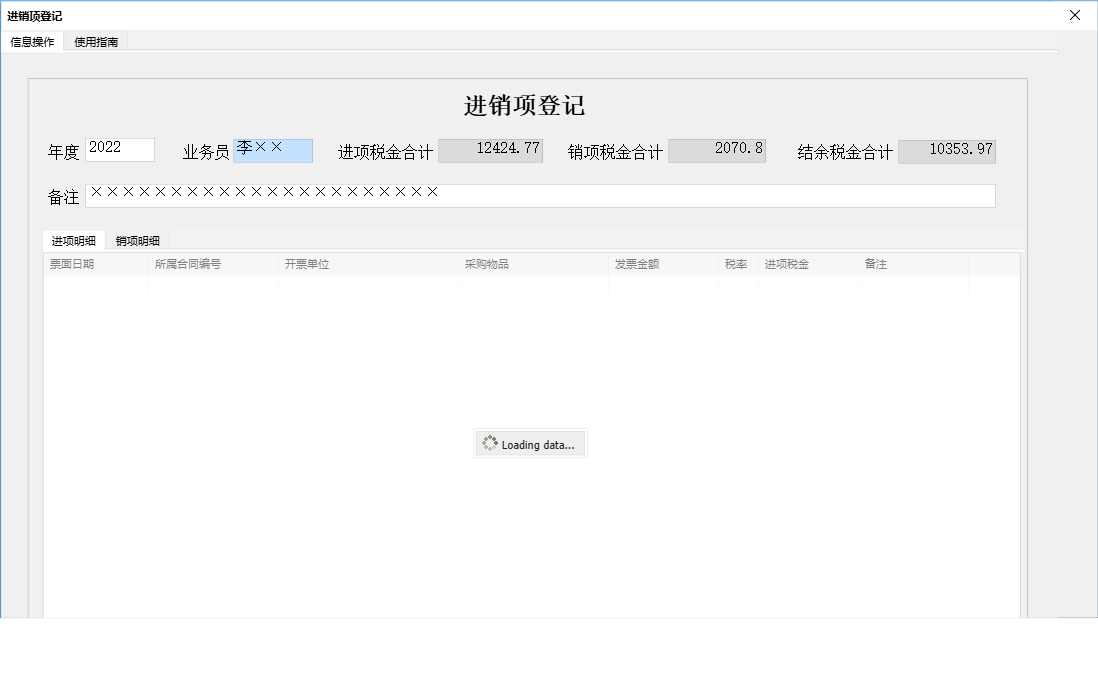Click the 进项税金合计 total display box
Screen dimensions: 1098x687
[491, 149]
